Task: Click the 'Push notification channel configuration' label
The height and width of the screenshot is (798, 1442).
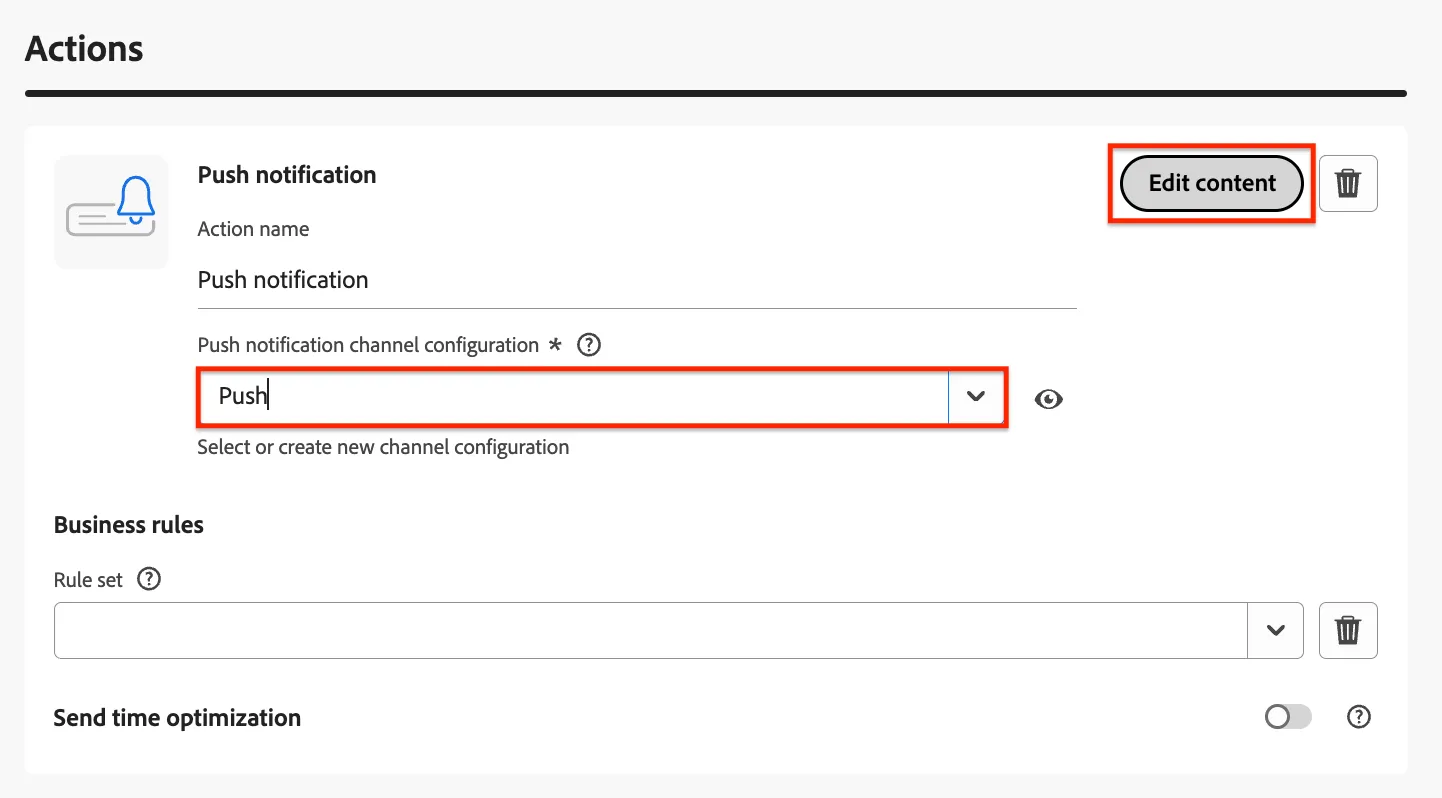Action: [368, 345]
